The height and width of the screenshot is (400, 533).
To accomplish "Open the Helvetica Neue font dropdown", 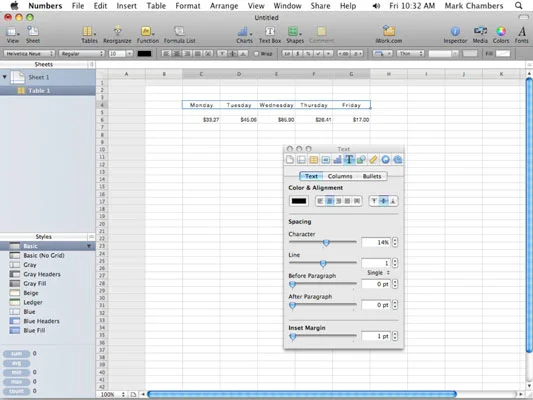I will 29,54.
